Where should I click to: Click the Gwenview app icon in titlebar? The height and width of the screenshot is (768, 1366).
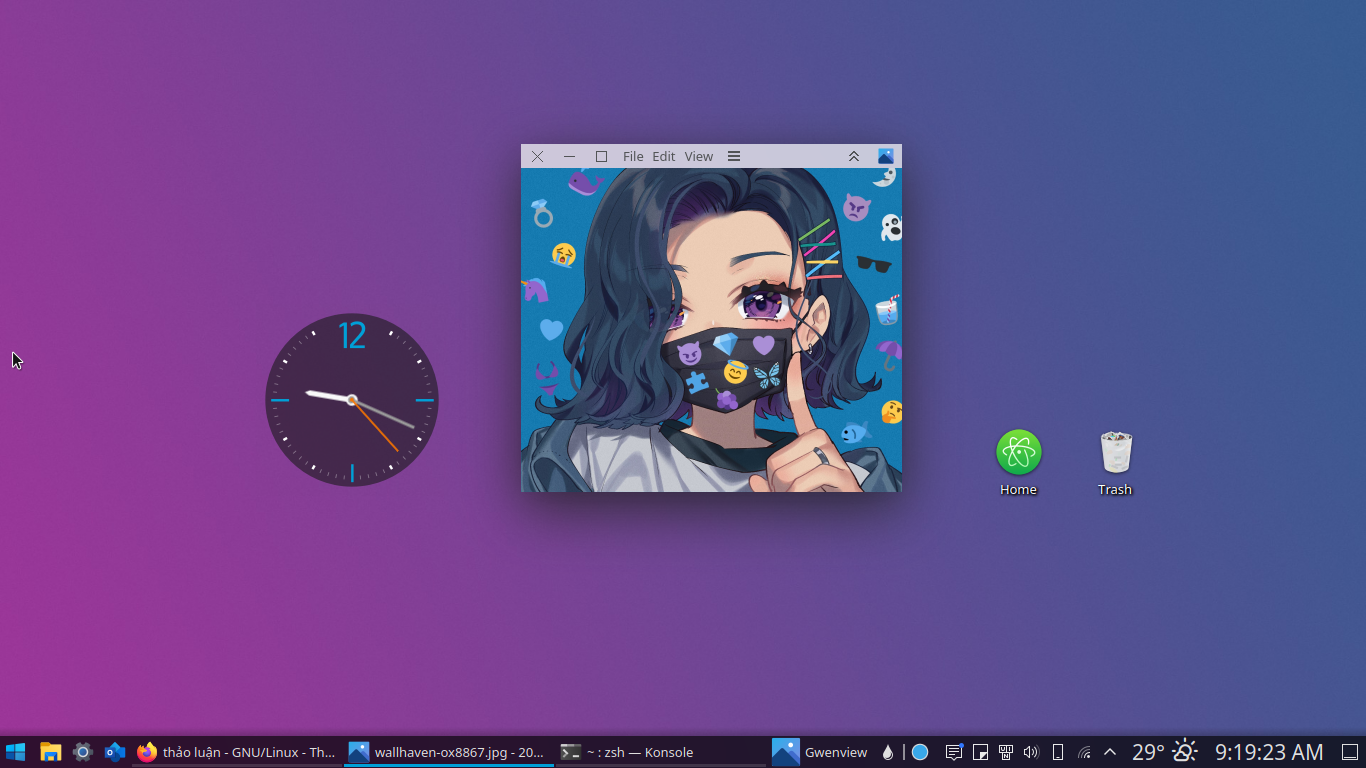[x=886, y=156]
